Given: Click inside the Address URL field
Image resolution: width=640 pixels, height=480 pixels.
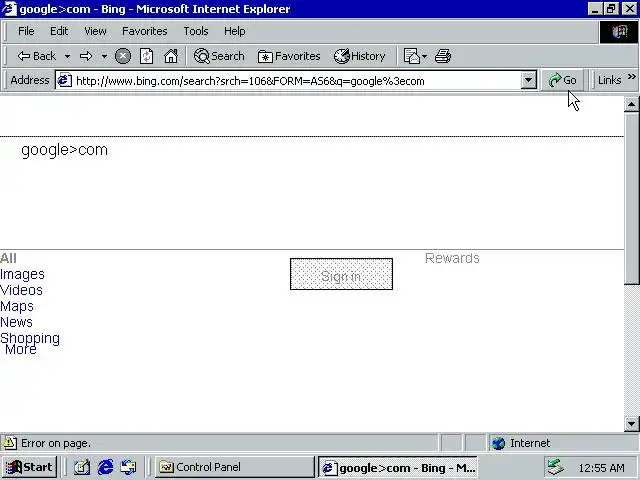Looking at the screenshot, I should [x=296, y=81].
